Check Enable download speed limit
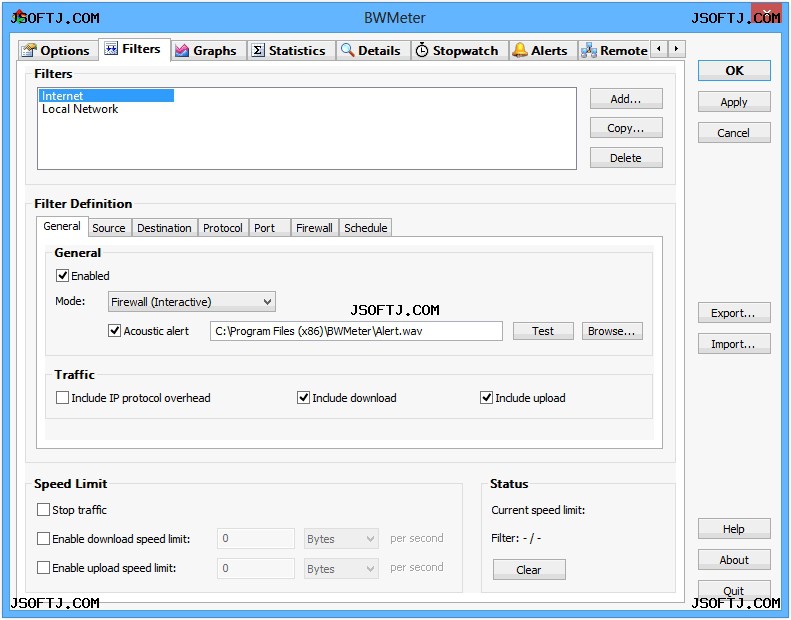This screenshot has height=620, width=791. [43, 539]
